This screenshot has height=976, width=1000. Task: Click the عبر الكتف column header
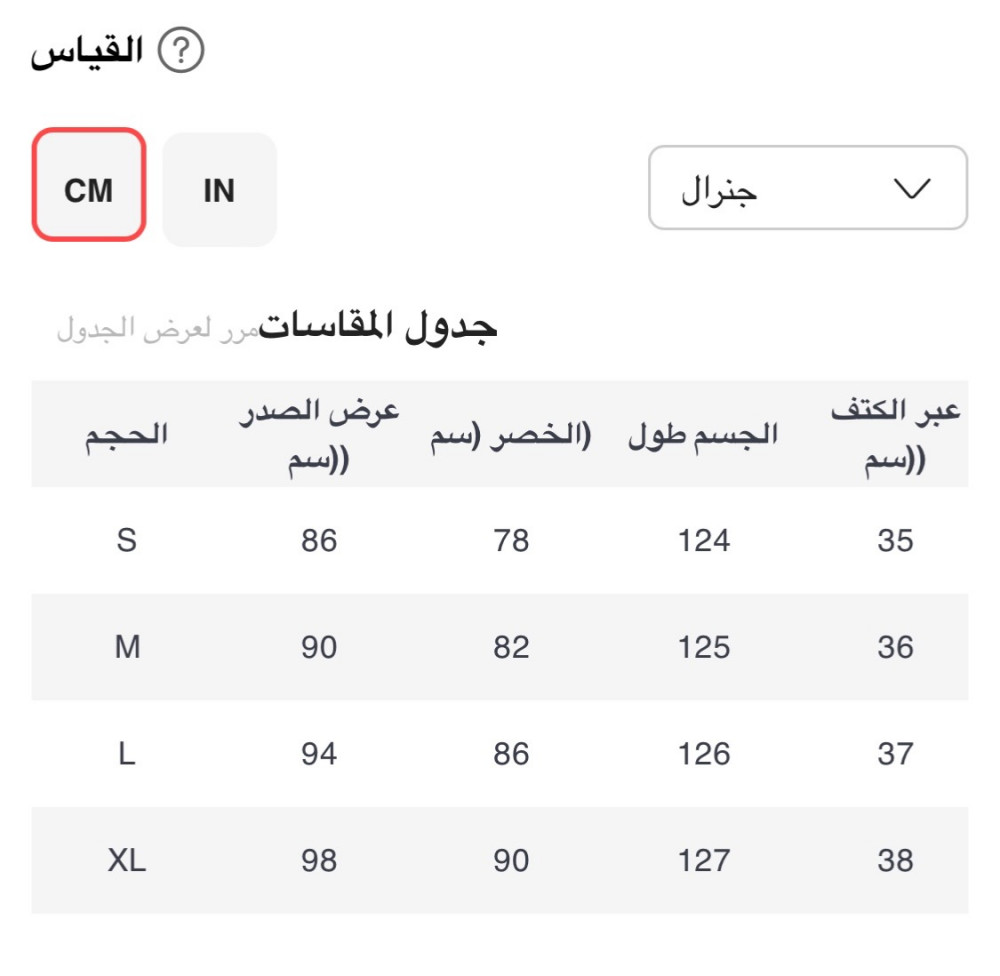895,436
